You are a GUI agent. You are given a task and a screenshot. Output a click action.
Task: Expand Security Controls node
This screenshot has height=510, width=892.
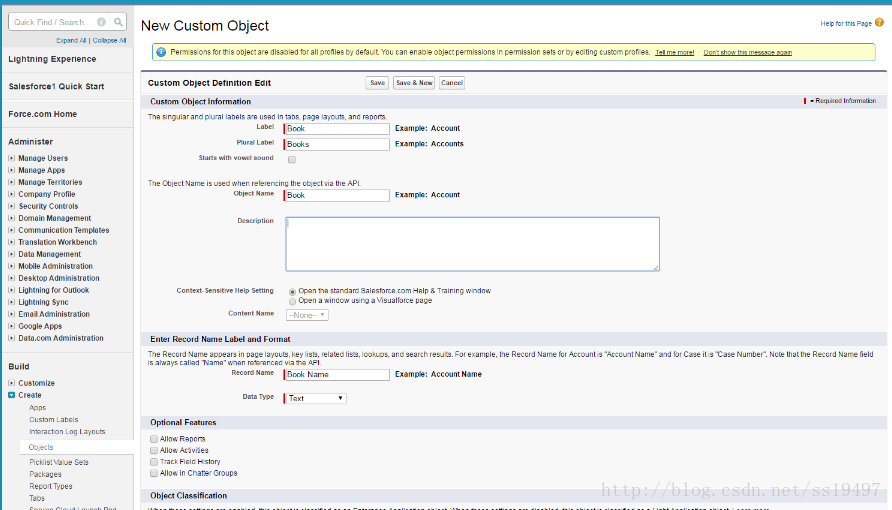click(11, 206)
